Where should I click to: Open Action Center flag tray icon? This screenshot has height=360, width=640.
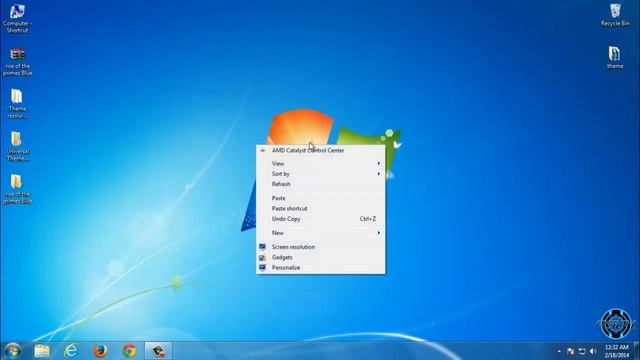click(570, 351)
